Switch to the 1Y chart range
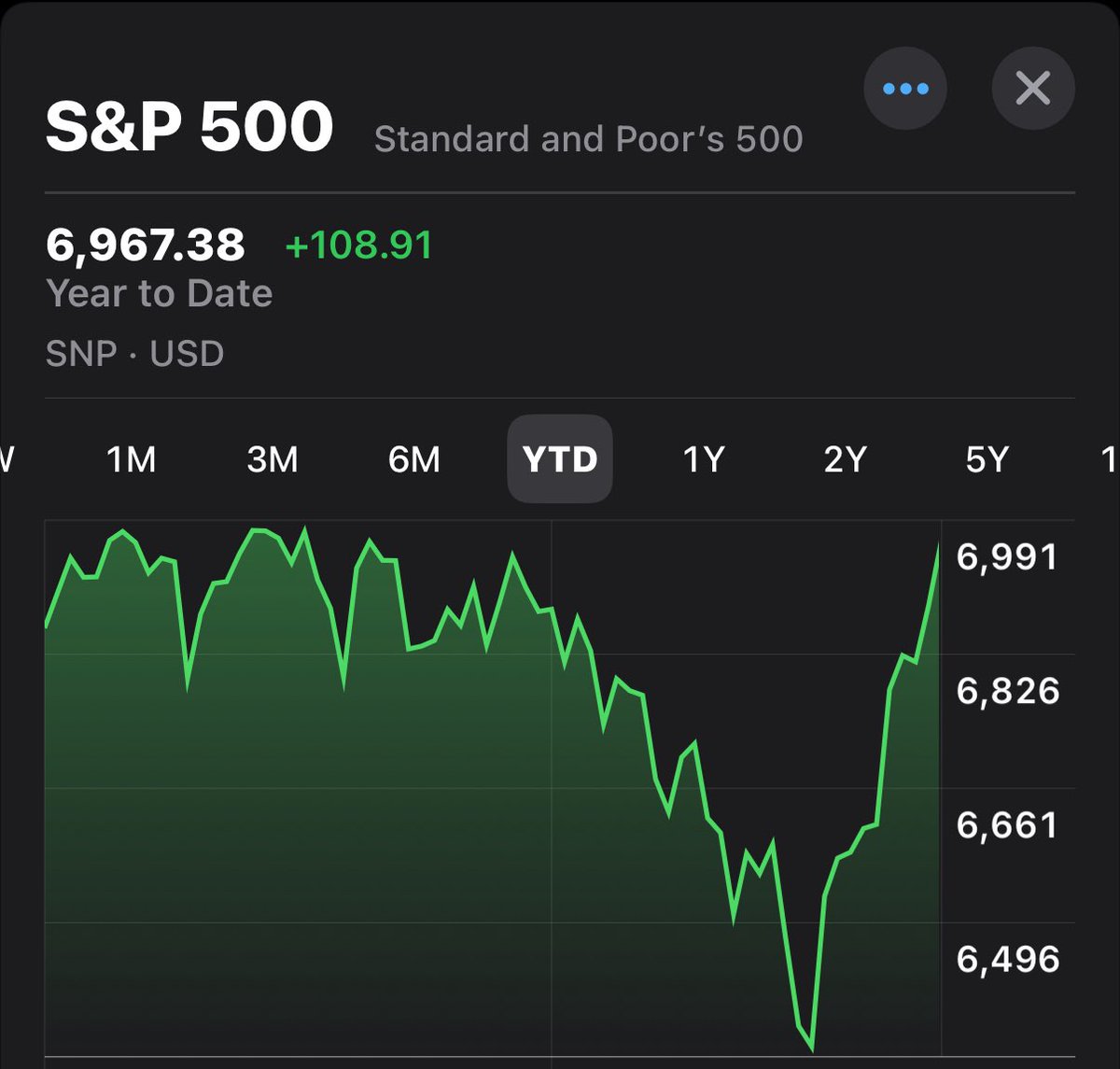 click(704, 459)
